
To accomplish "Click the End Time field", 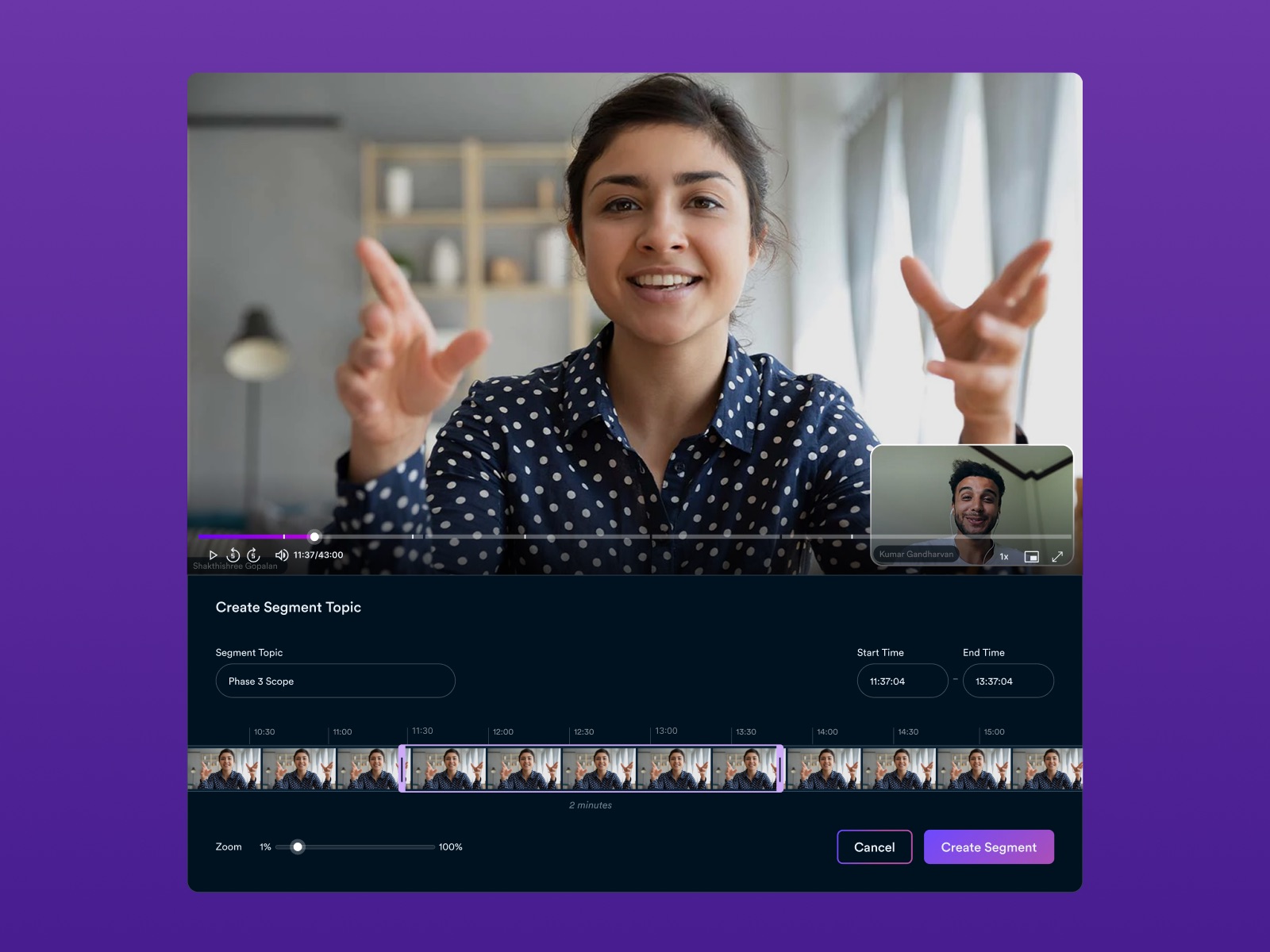I will [1008, 681].
